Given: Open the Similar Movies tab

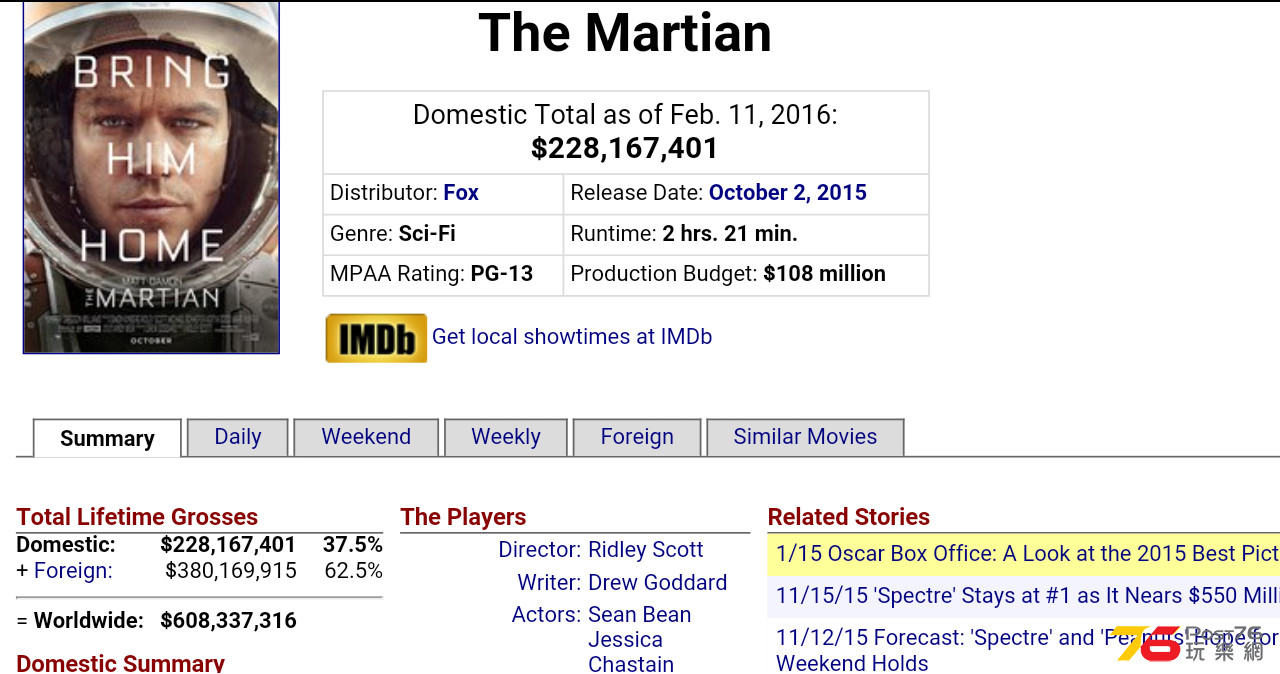Looking at the screenshot, I should [805, 437].
